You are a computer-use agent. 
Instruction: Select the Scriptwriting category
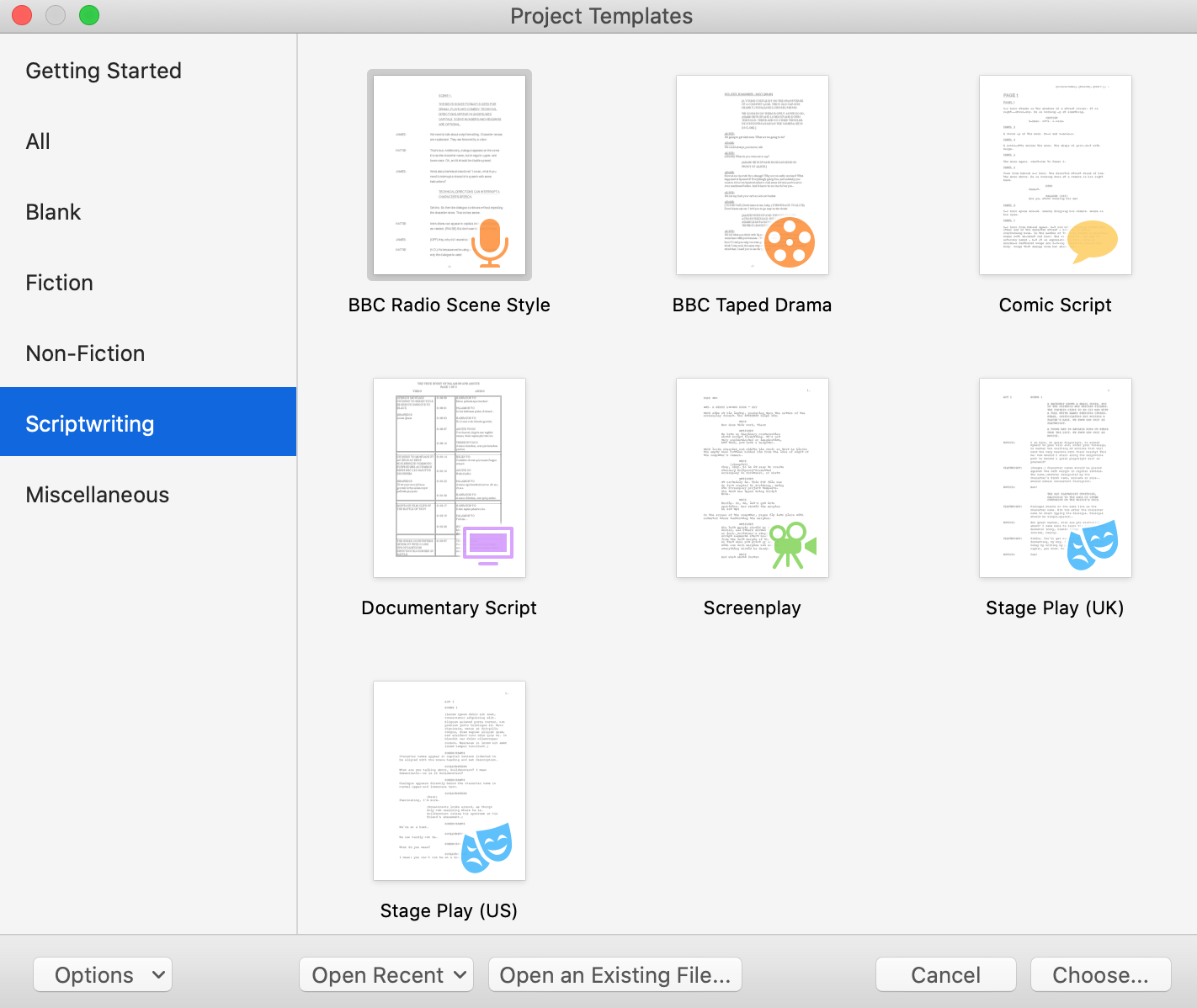[148, 422]
